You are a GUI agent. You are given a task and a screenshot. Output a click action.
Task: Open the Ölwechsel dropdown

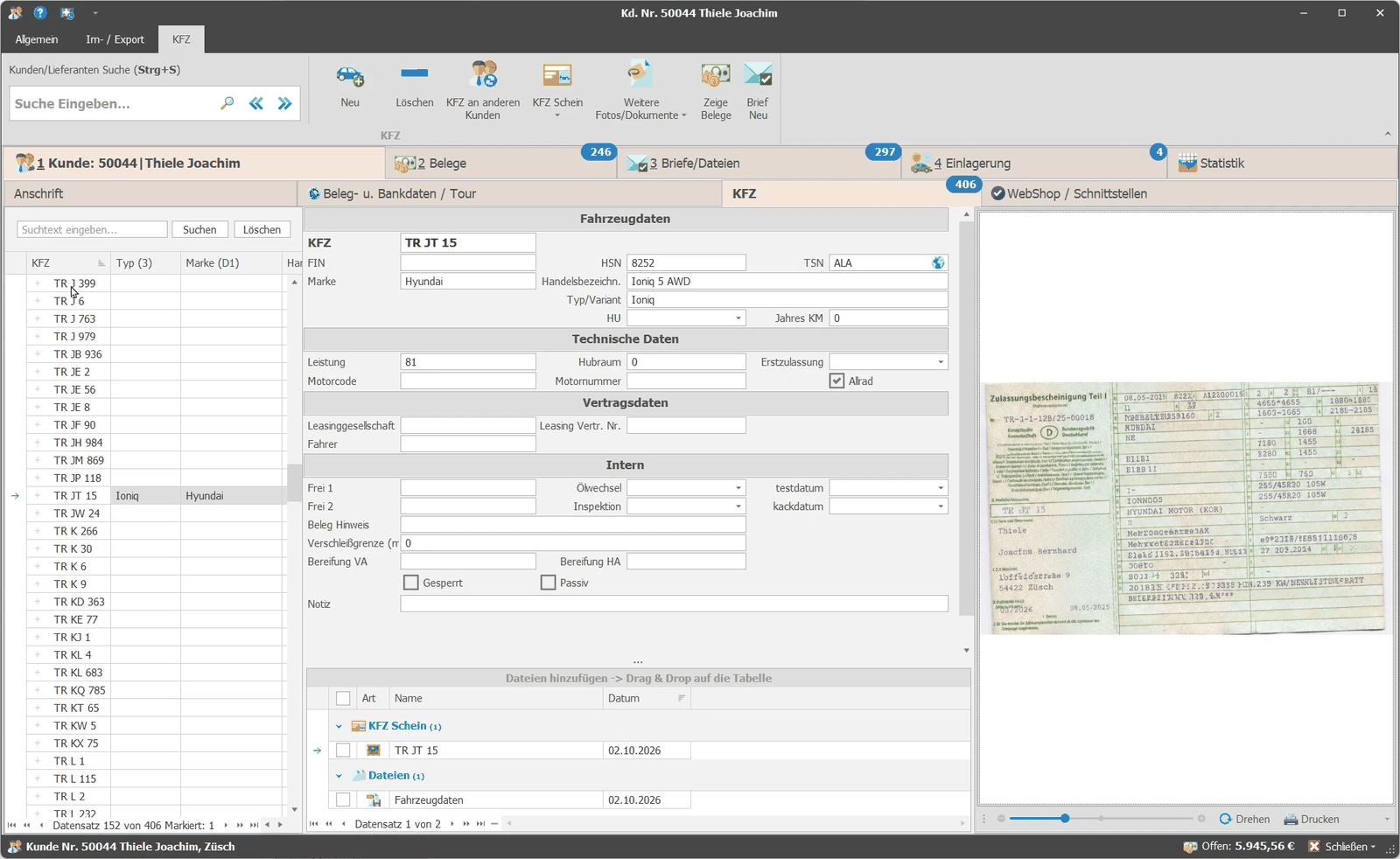pos(738,488)
